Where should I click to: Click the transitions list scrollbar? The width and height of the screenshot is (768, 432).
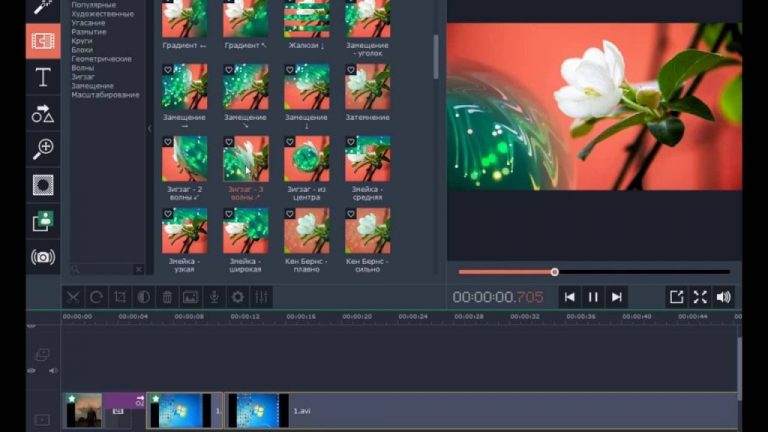pos(435,56)
